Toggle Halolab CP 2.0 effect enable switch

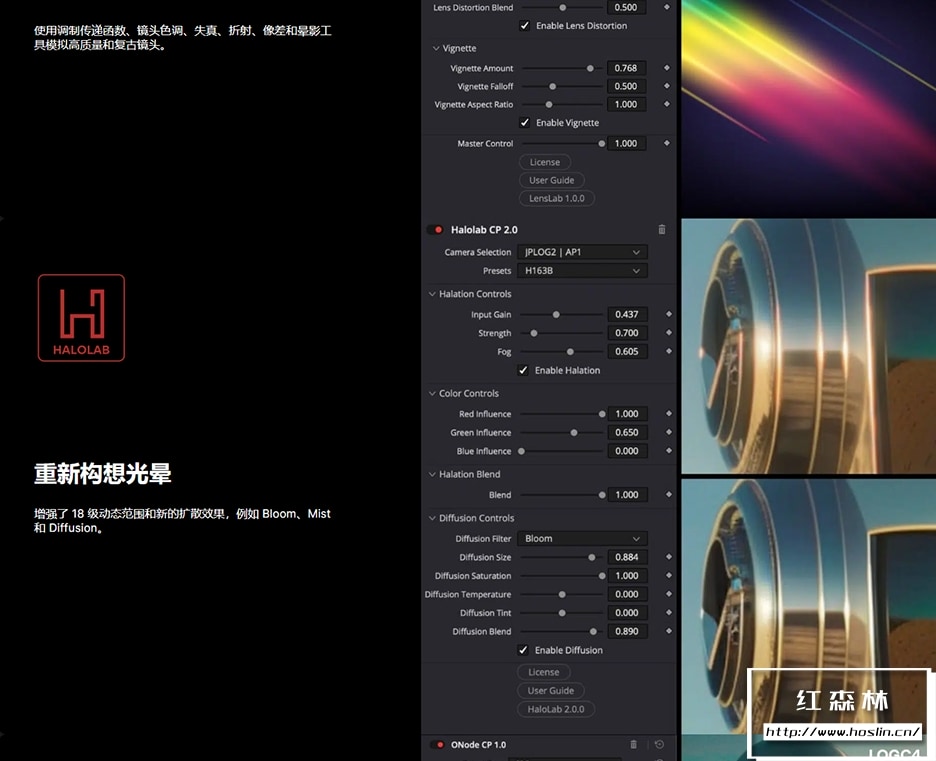click(436, 230)
